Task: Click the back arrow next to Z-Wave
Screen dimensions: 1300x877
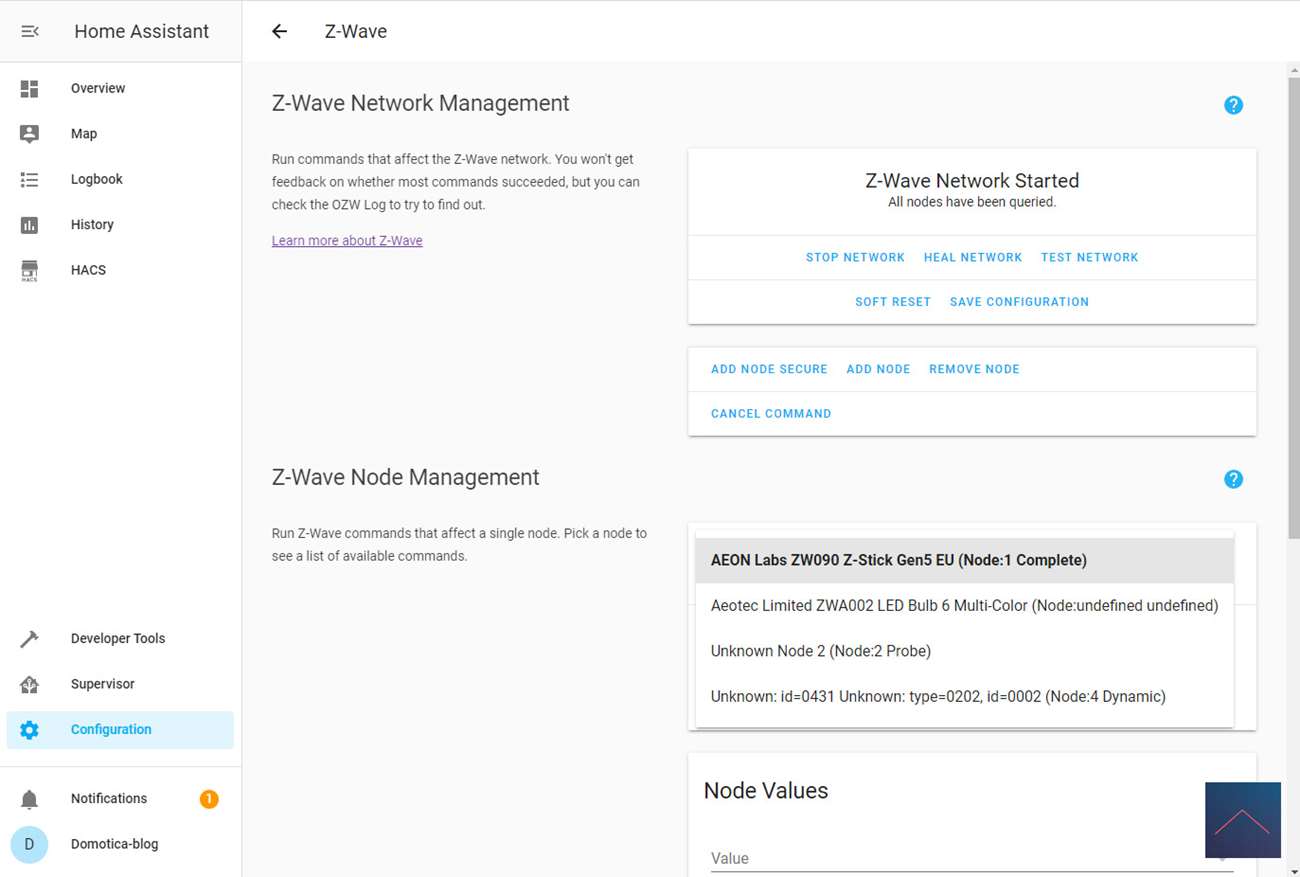Action: tap(279, 31)
